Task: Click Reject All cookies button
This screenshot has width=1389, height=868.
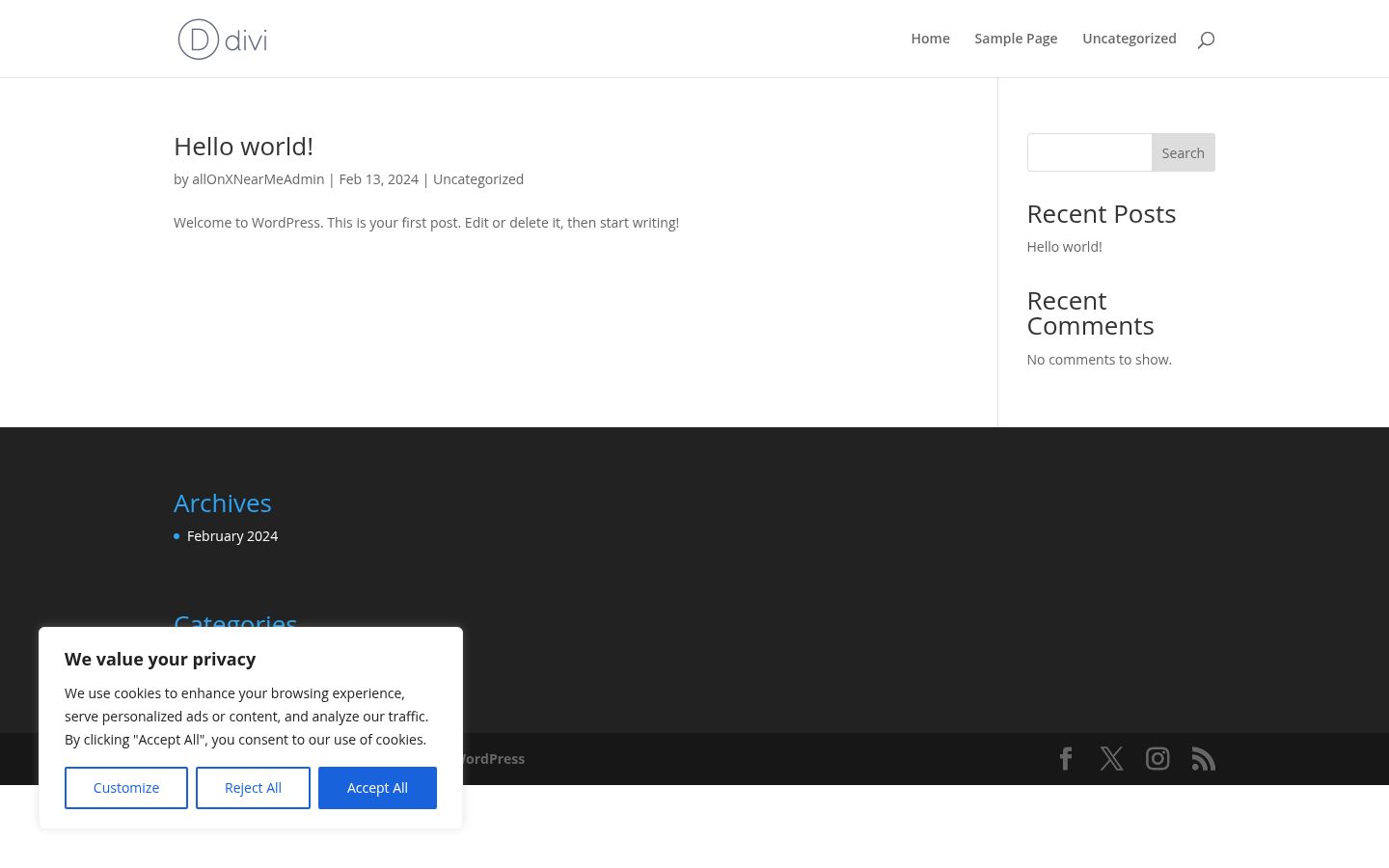Action: [x=253, y=788]
